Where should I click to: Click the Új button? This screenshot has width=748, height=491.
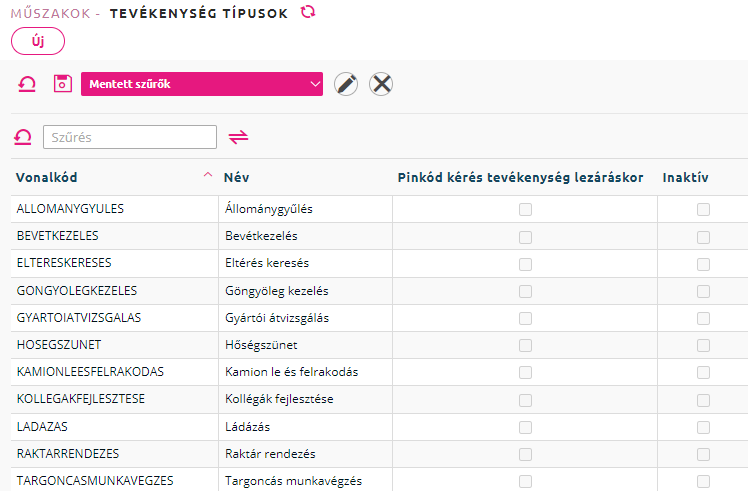tap(38, 41)
